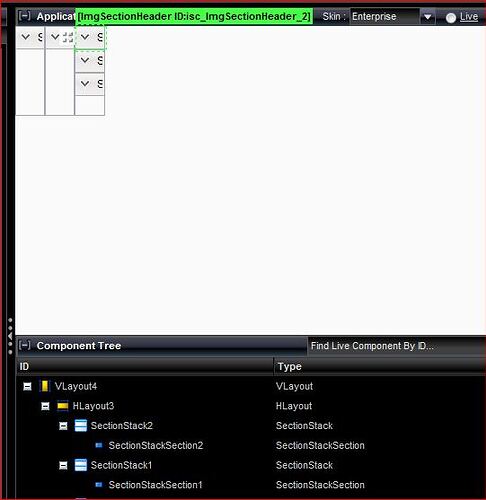
Task: Collapse the first section header chevron
Action: [x=26, y=37]
